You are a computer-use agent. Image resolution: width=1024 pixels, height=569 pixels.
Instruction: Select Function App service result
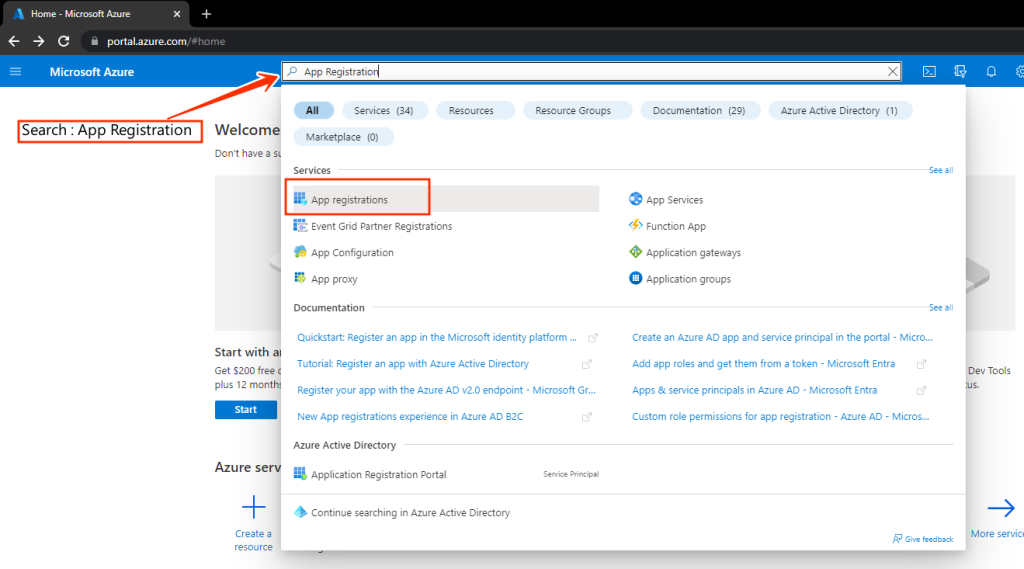[675, 226]
